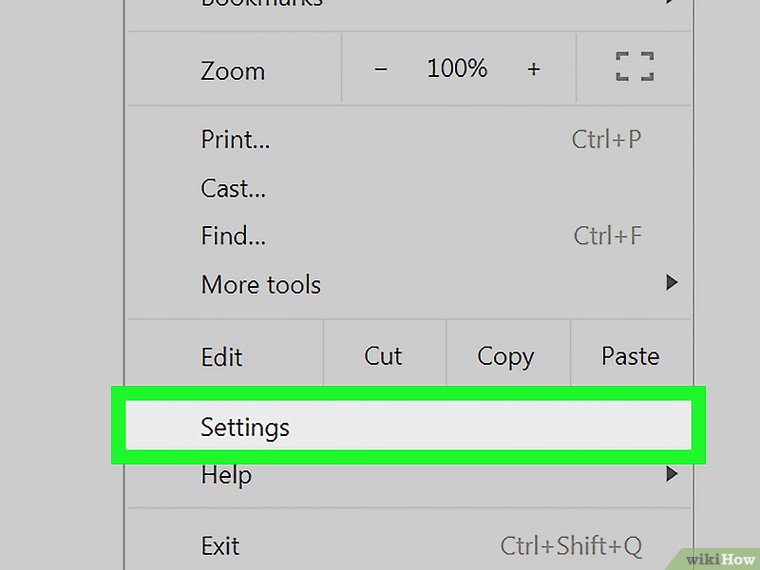760x570 pixels.
Task: Click the Zoom row label
Action: coord(233,71)
